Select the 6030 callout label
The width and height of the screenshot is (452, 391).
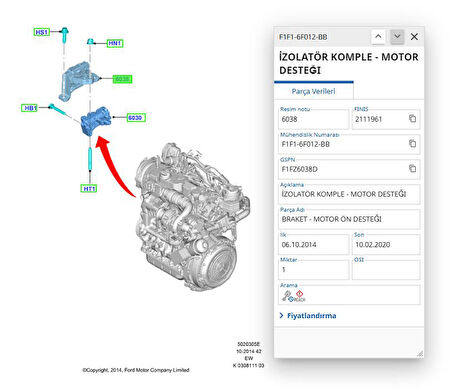coord(136,118)
